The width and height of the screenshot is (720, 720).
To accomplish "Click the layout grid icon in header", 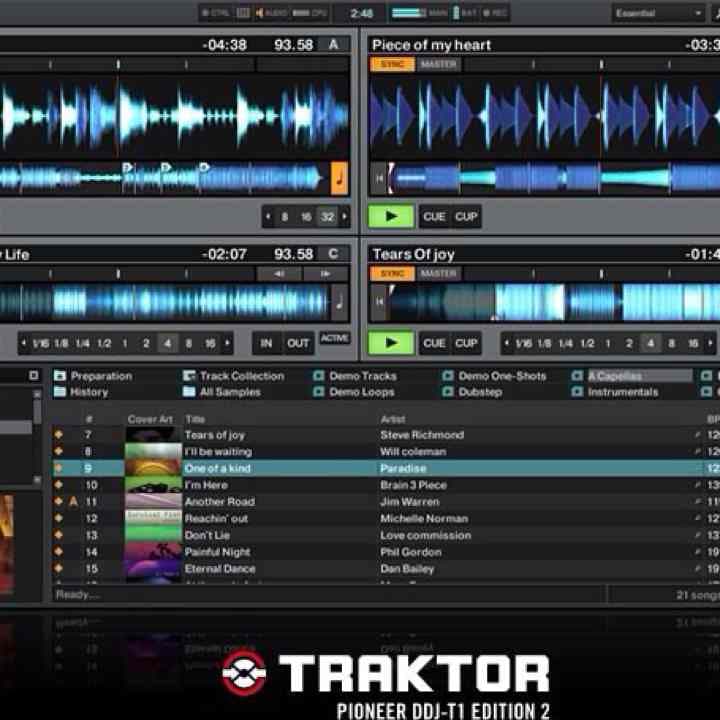I will point(243,13).
